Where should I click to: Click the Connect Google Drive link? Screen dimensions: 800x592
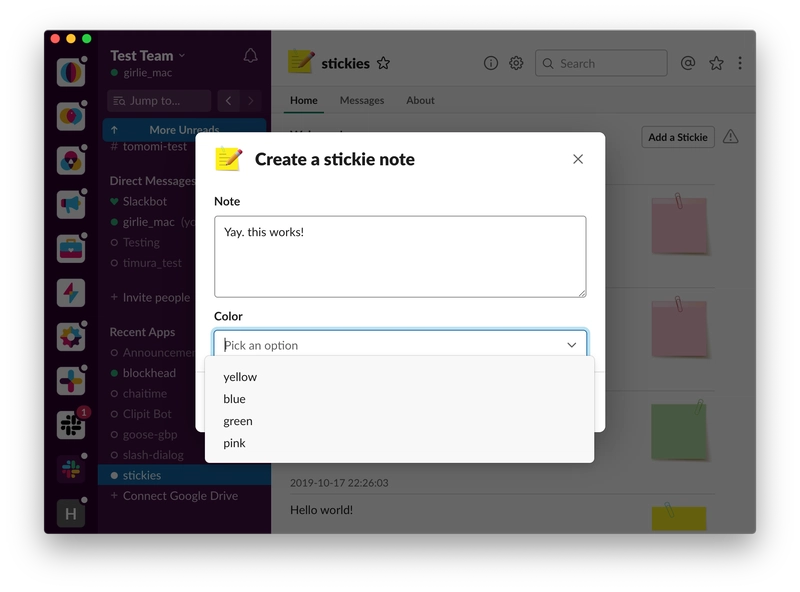click(180, 495)
